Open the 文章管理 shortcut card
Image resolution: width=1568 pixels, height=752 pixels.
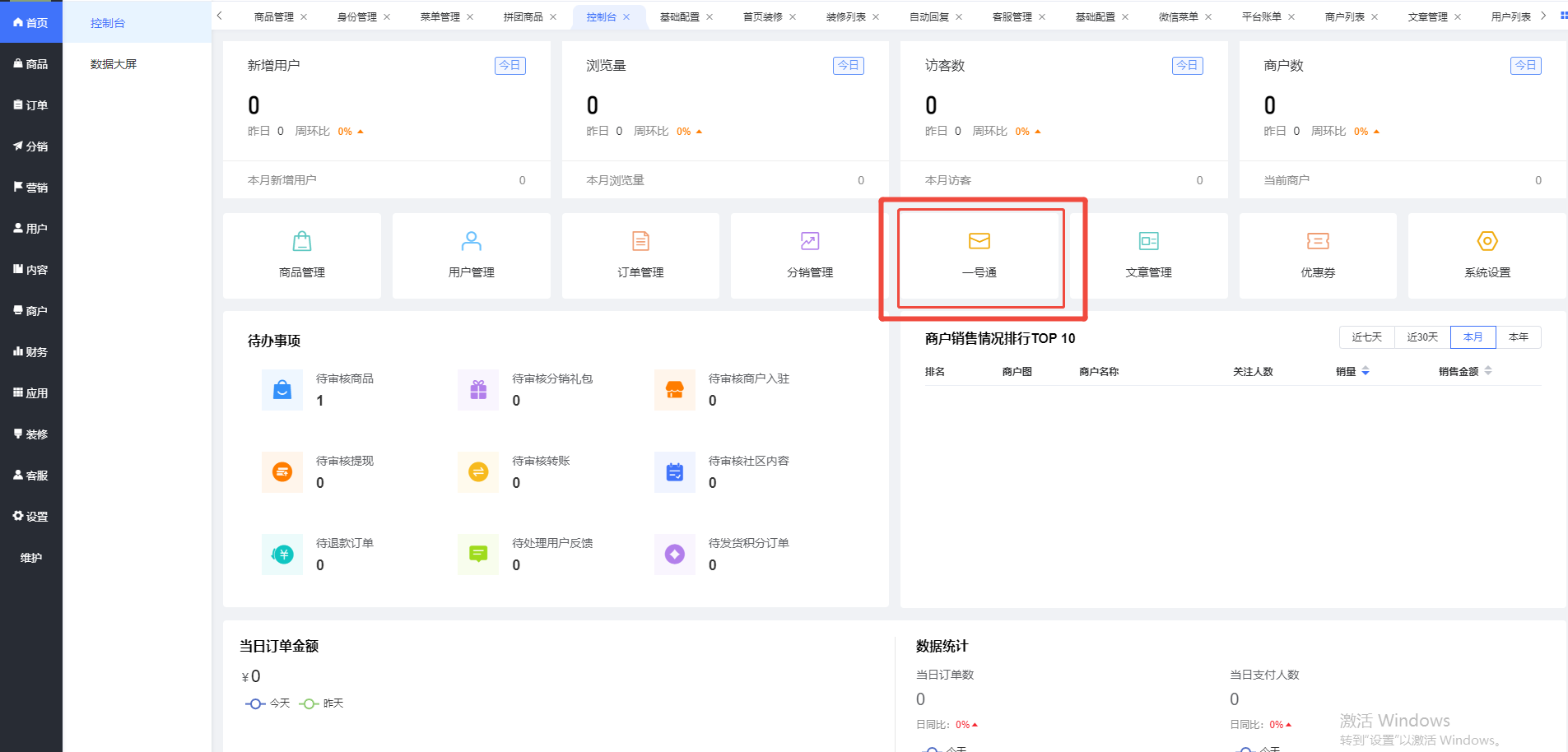[1149, 256]
